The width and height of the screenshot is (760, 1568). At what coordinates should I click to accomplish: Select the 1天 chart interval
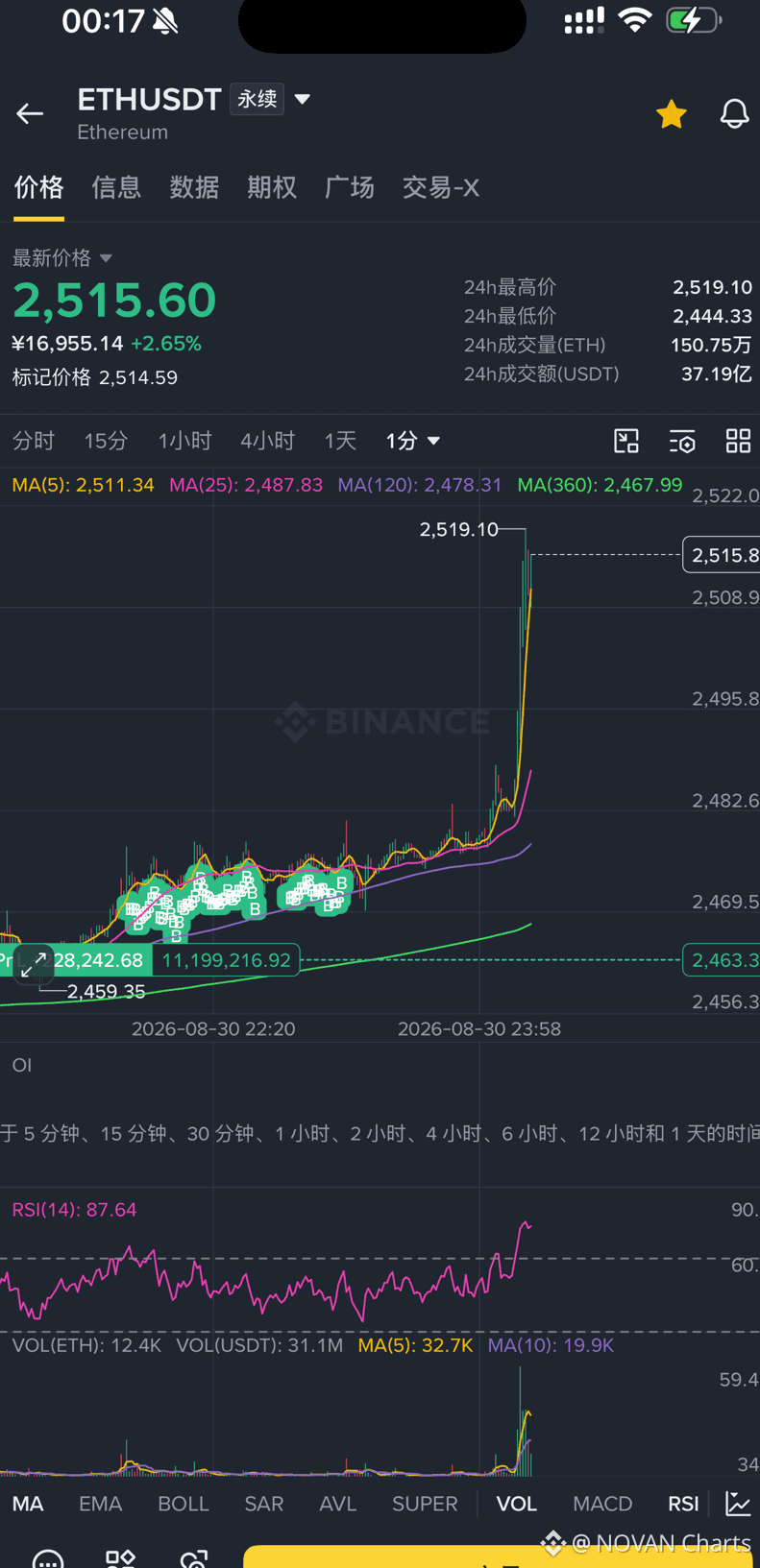[340, 441]
